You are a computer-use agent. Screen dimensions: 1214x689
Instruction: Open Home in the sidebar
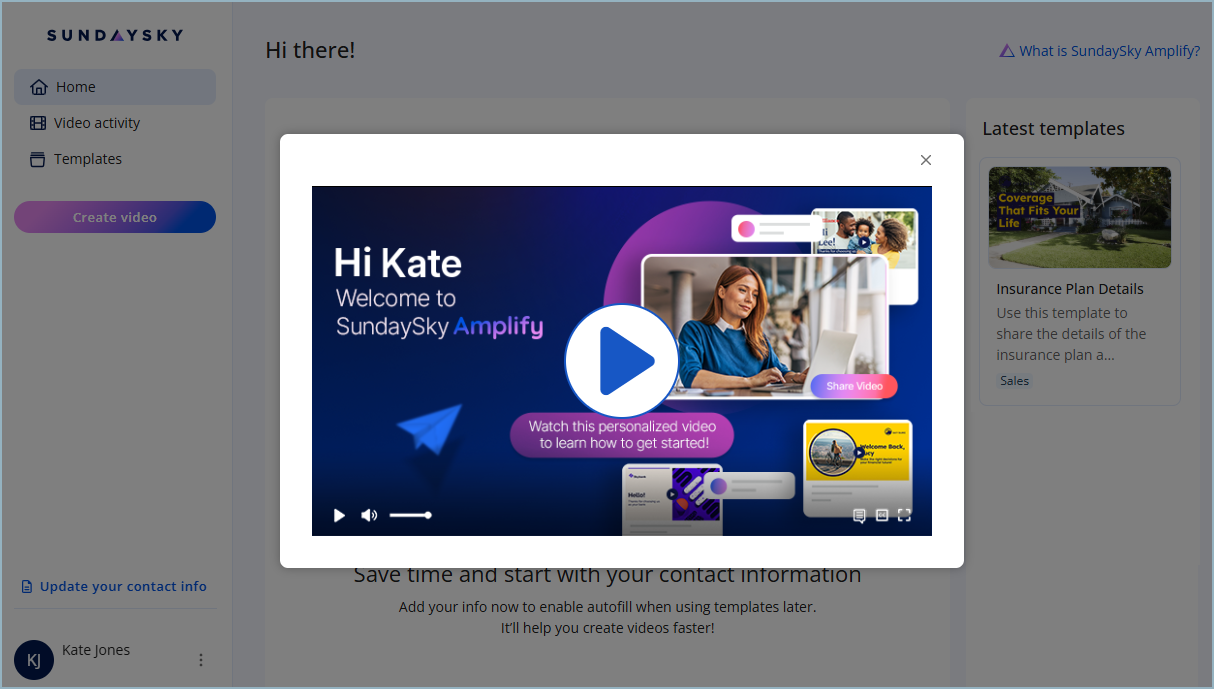coord(115,87)
